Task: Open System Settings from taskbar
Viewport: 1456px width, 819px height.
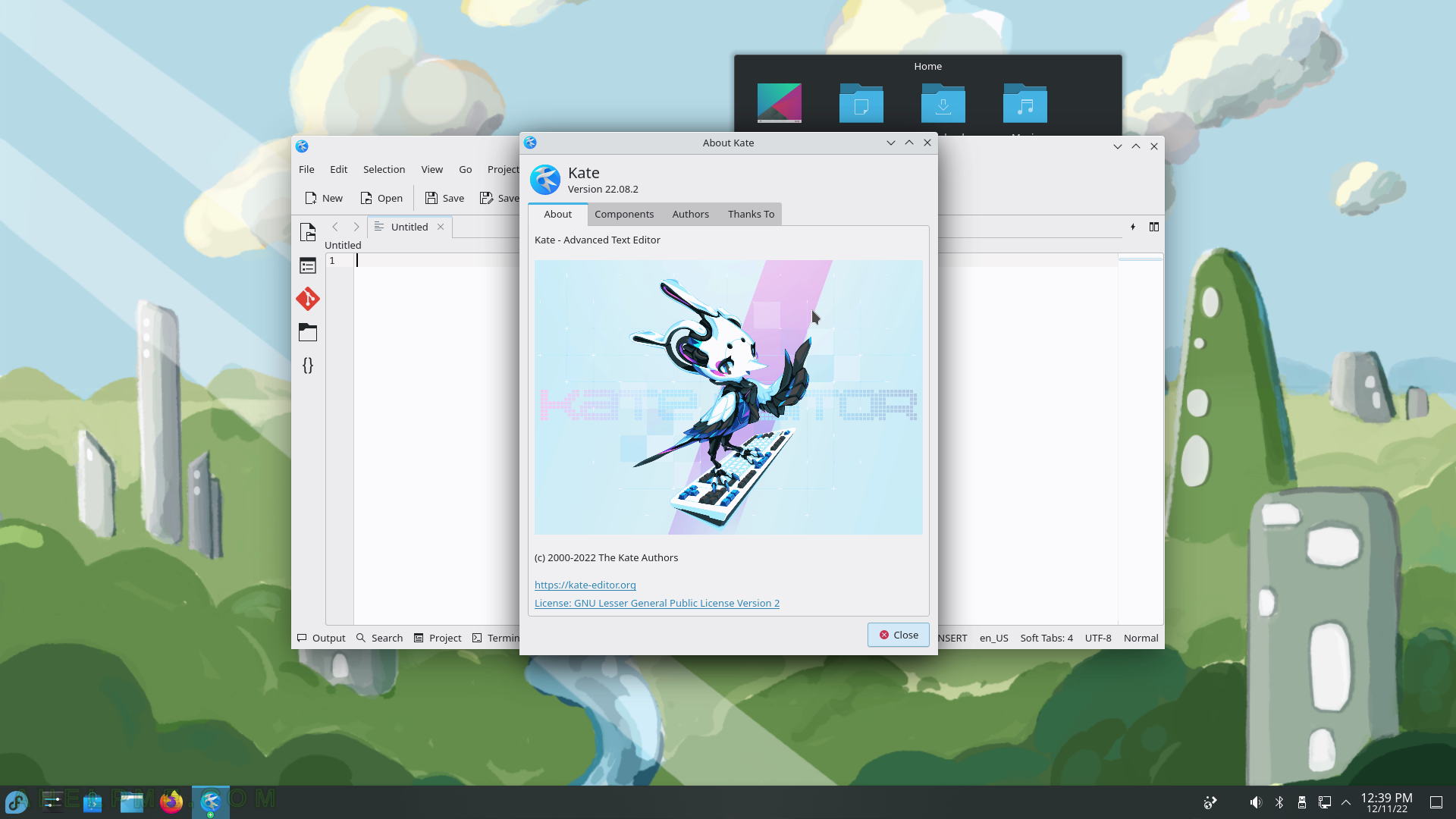Action: [53, 802]
